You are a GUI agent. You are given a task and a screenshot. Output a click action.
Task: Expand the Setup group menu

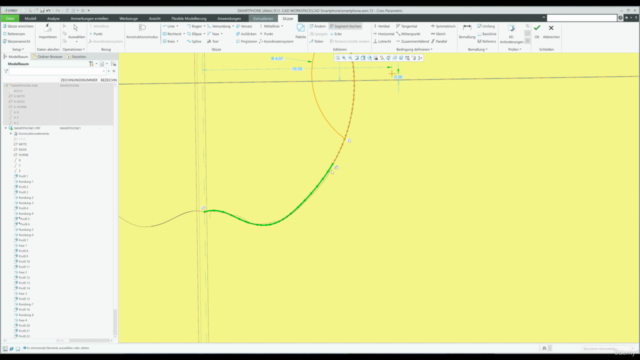tap(18, 49)
